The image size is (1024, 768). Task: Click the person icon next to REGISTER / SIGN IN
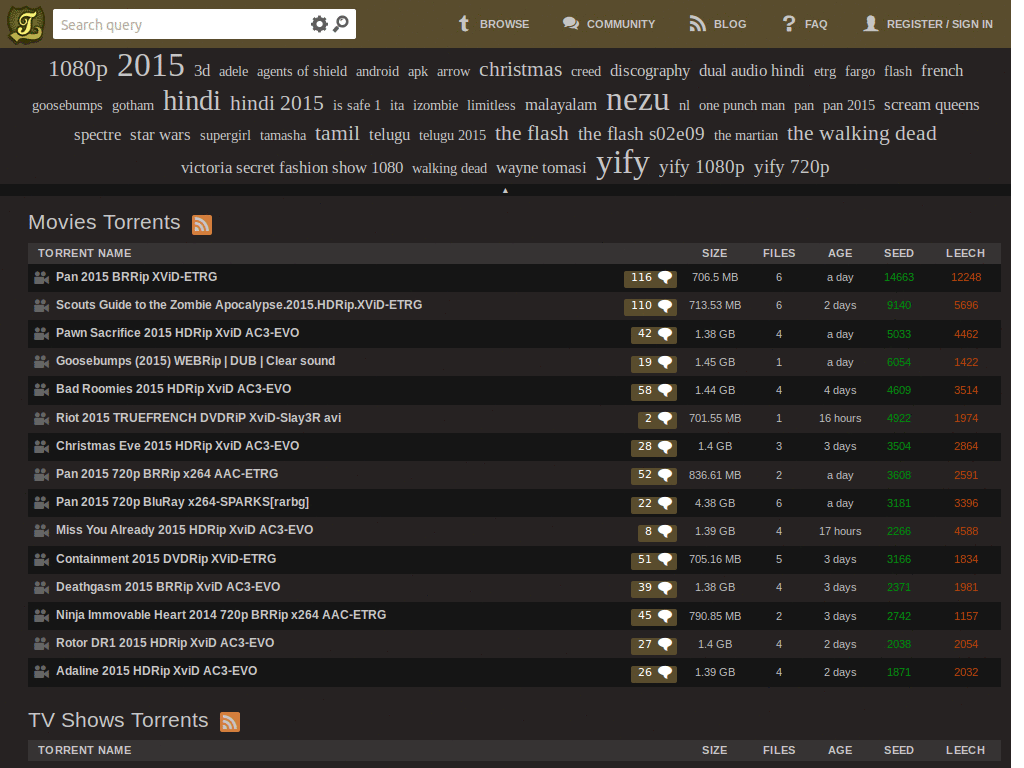click(x=869, y=24)
